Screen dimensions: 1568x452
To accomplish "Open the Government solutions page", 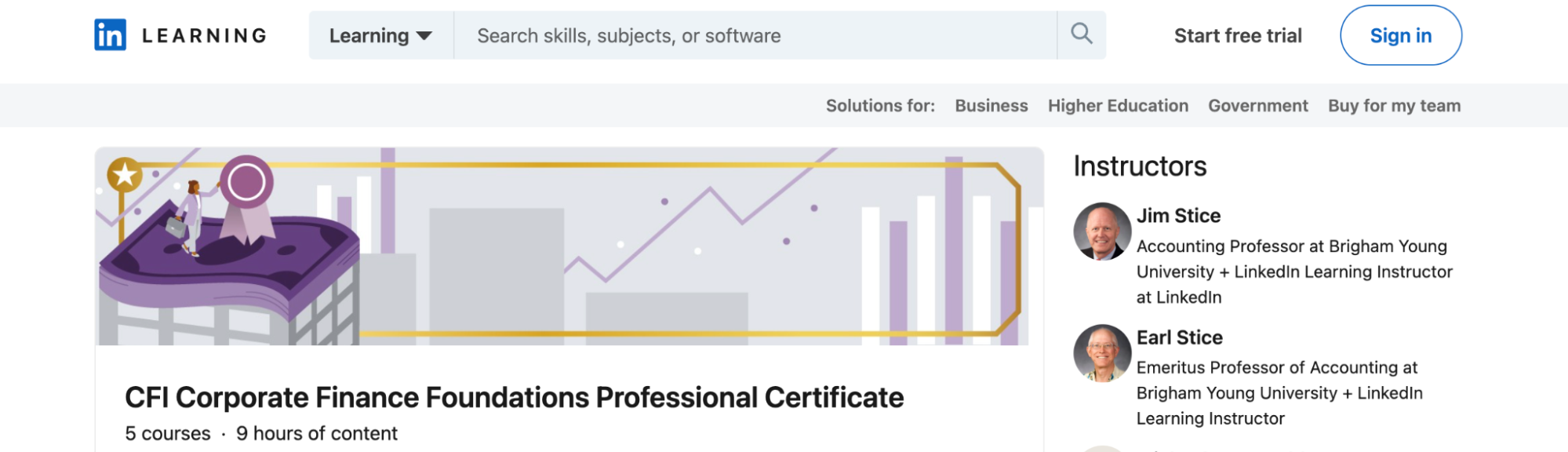I will coord(1257,105).
